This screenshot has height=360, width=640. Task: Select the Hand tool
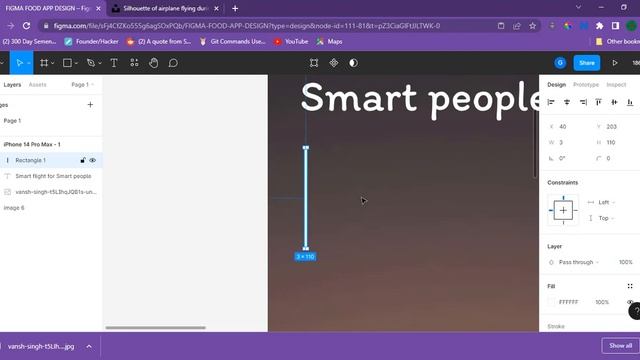(x=153, y=63)
